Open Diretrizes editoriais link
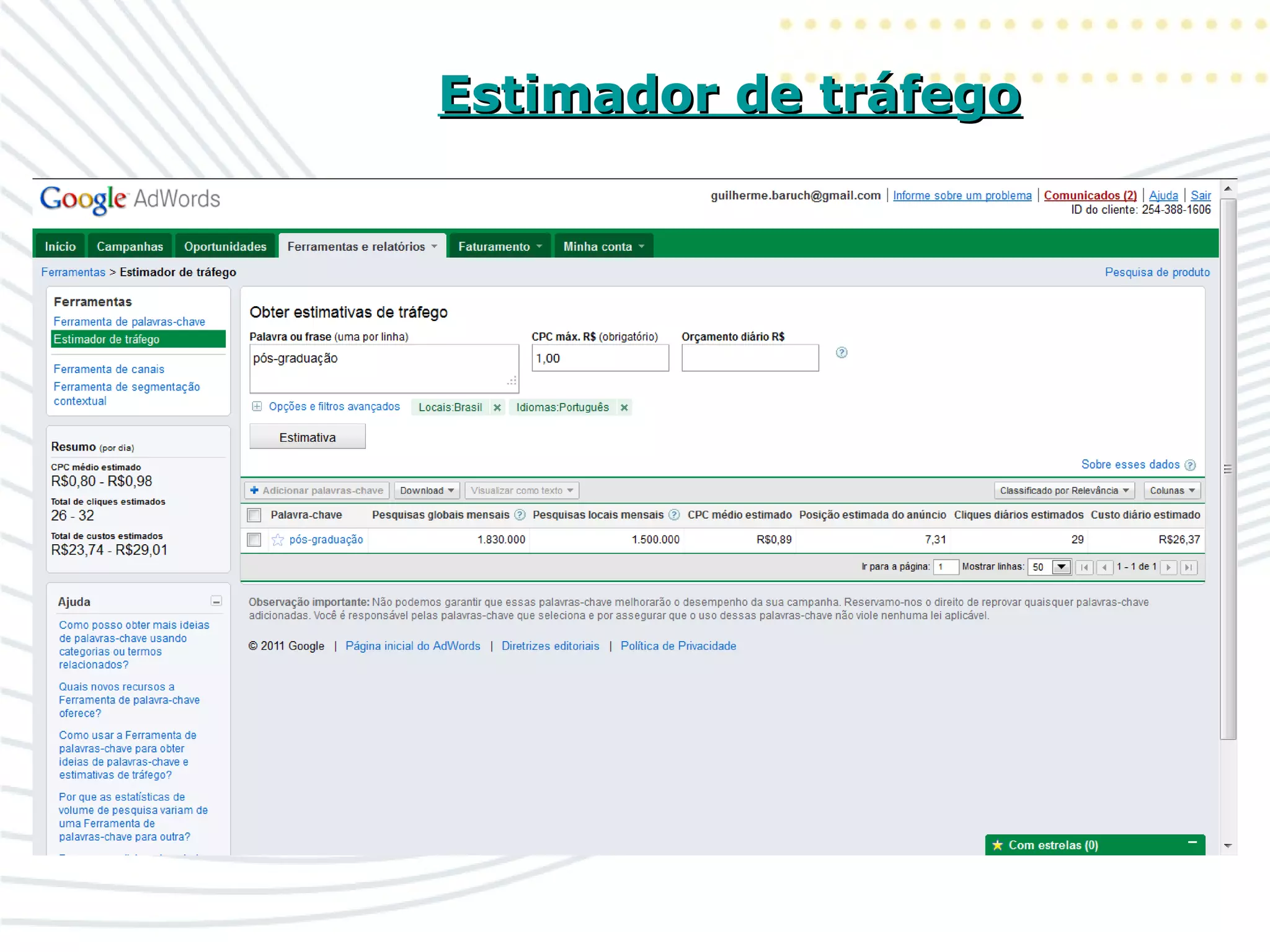The width and height of the screenshot is (1270, 952). tap(551, 646)
